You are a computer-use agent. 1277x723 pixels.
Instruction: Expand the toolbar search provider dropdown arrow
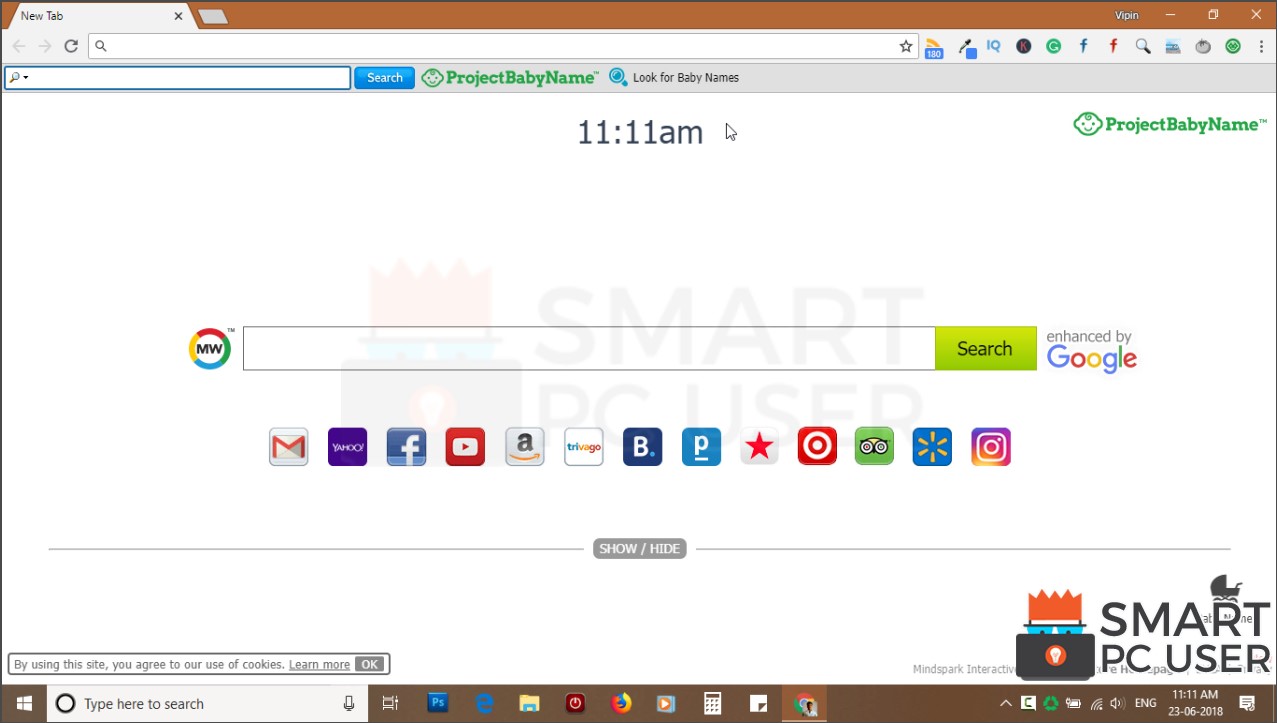pyautogui.click(x=26, y=78)
